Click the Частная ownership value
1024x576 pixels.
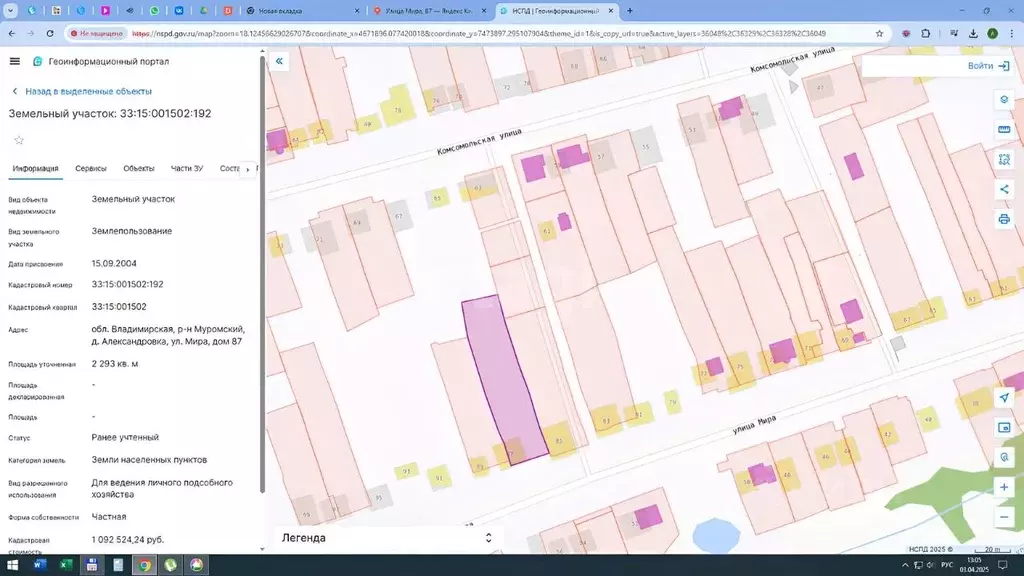coord(108,517)
